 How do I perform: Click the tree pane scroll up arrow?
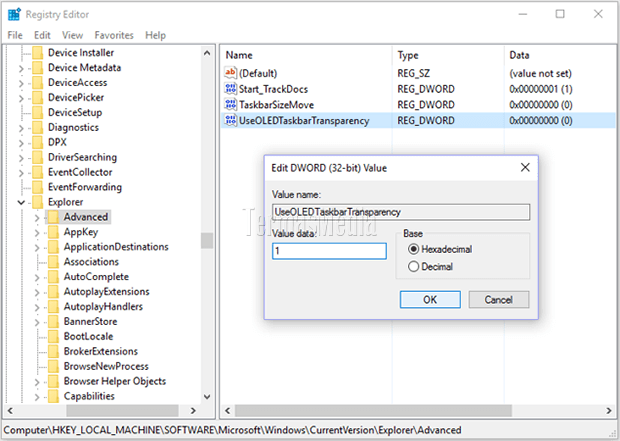207,53
